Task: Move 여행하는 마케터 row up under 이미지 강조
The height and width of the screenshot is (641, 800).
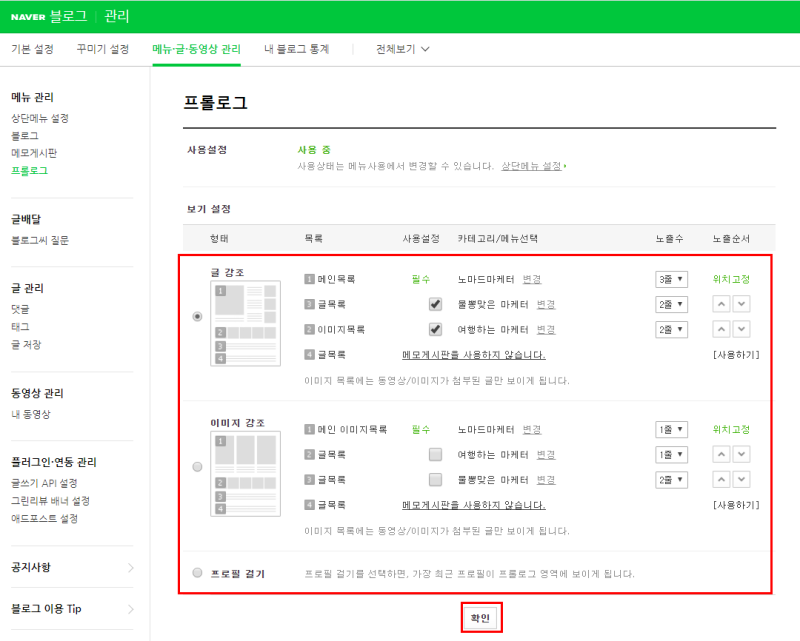Action: [x=721, y=454]
